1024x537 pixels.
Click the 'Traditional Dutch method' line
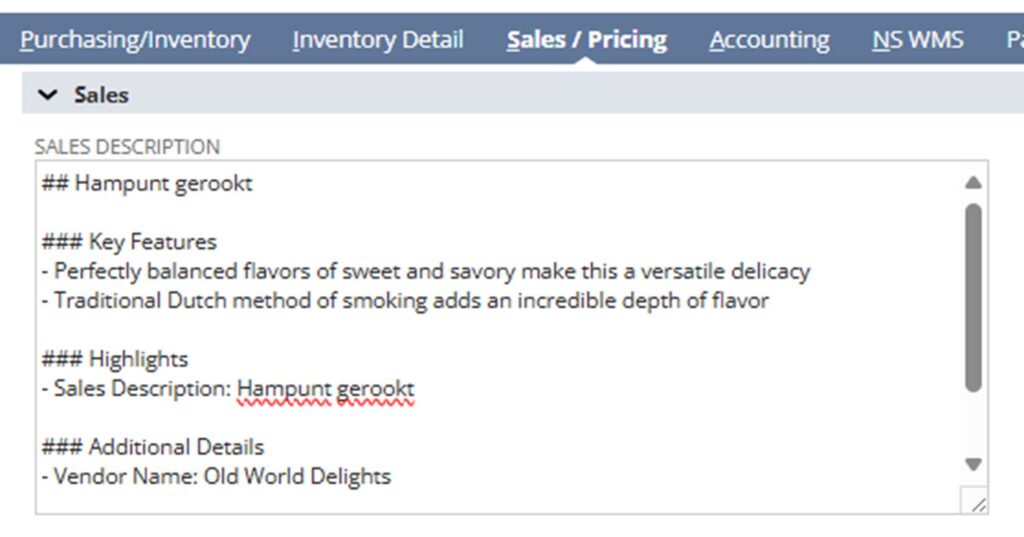coord(405,301)
